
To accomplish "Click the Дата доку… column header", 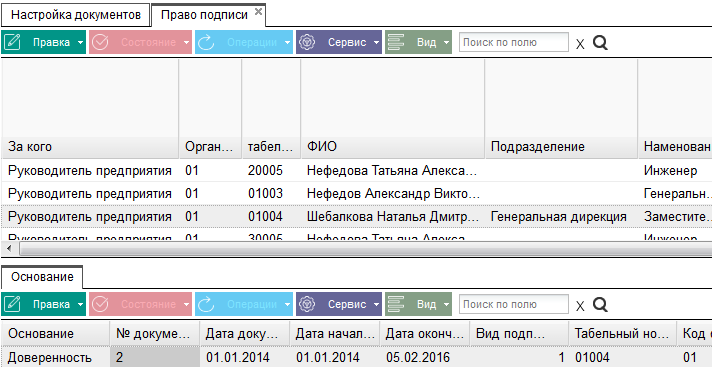I will 244,334.
